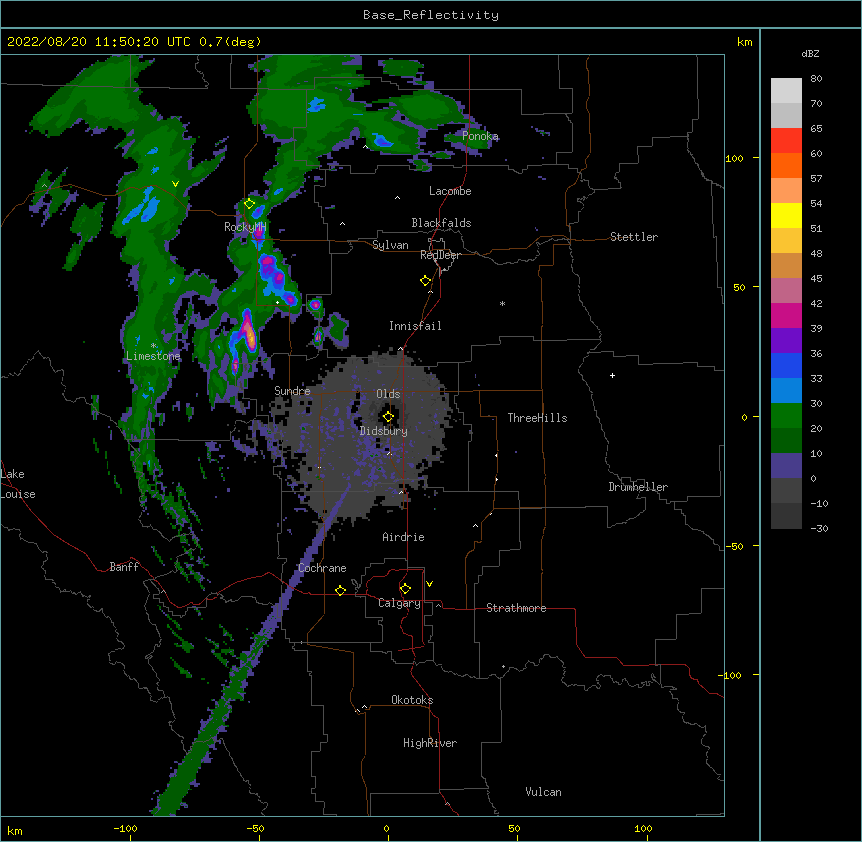Click the orange storm core southwest of RockyMH
The height and width of the screenshot is (842, 862).
(250, 335)
